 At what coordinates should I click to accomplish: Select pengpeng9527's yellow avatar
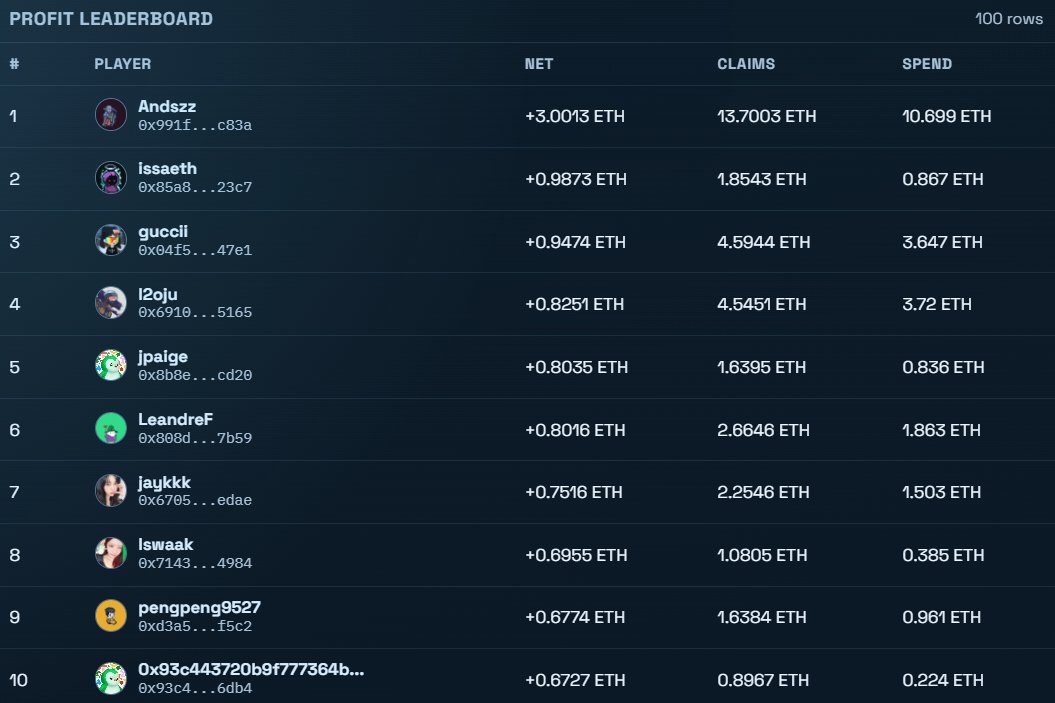111,616
